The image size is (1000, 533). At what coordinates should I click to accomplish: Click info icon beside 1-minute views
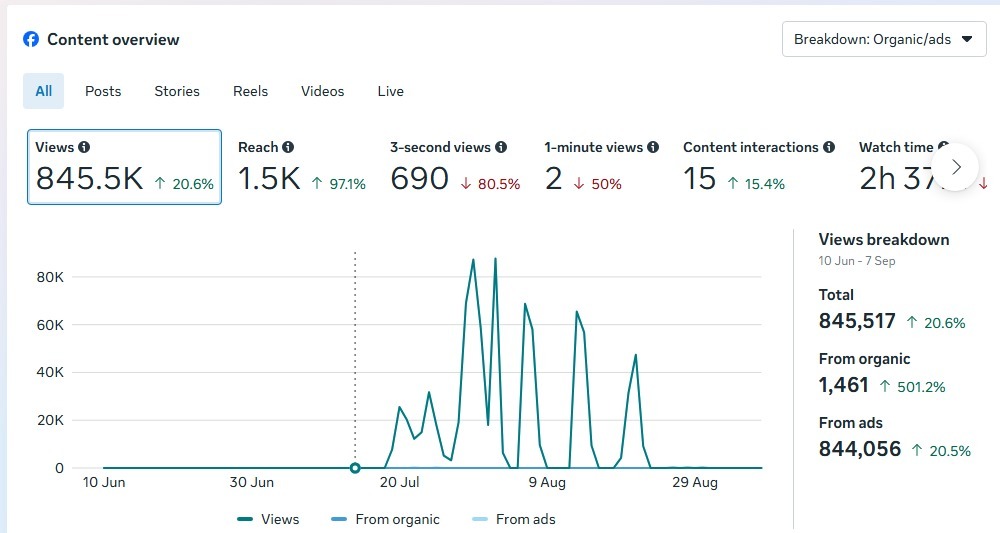(x=653, y=147)
